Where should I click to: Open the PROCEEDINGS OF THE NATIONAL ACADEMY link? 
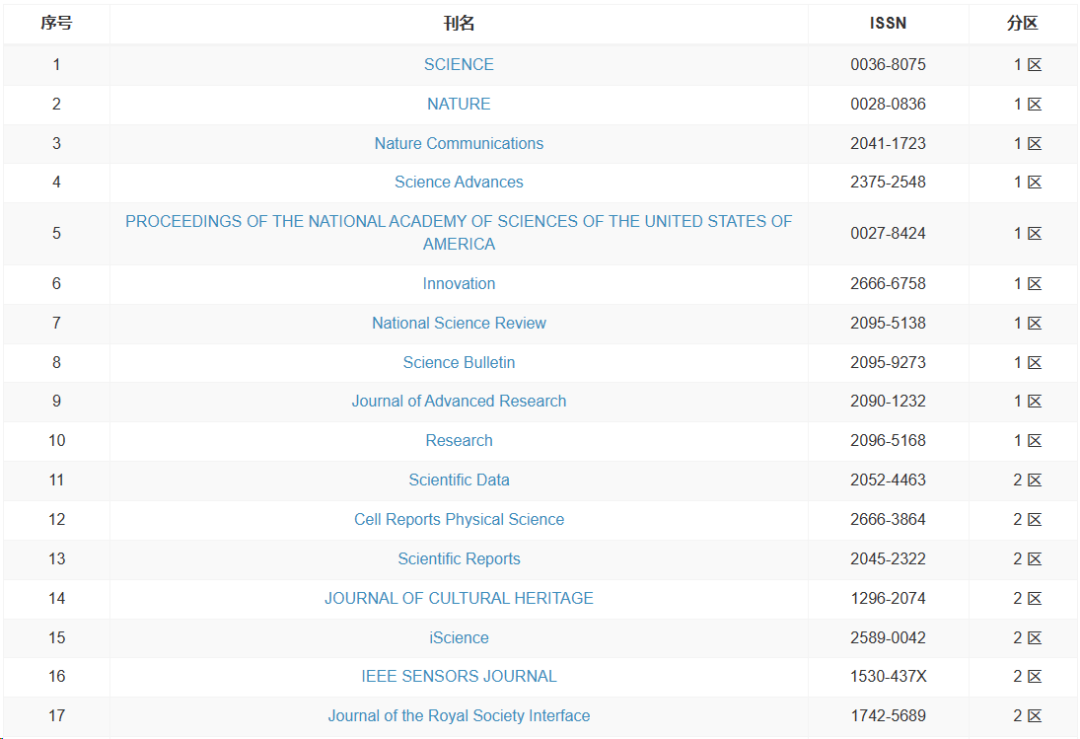[459, 233]
